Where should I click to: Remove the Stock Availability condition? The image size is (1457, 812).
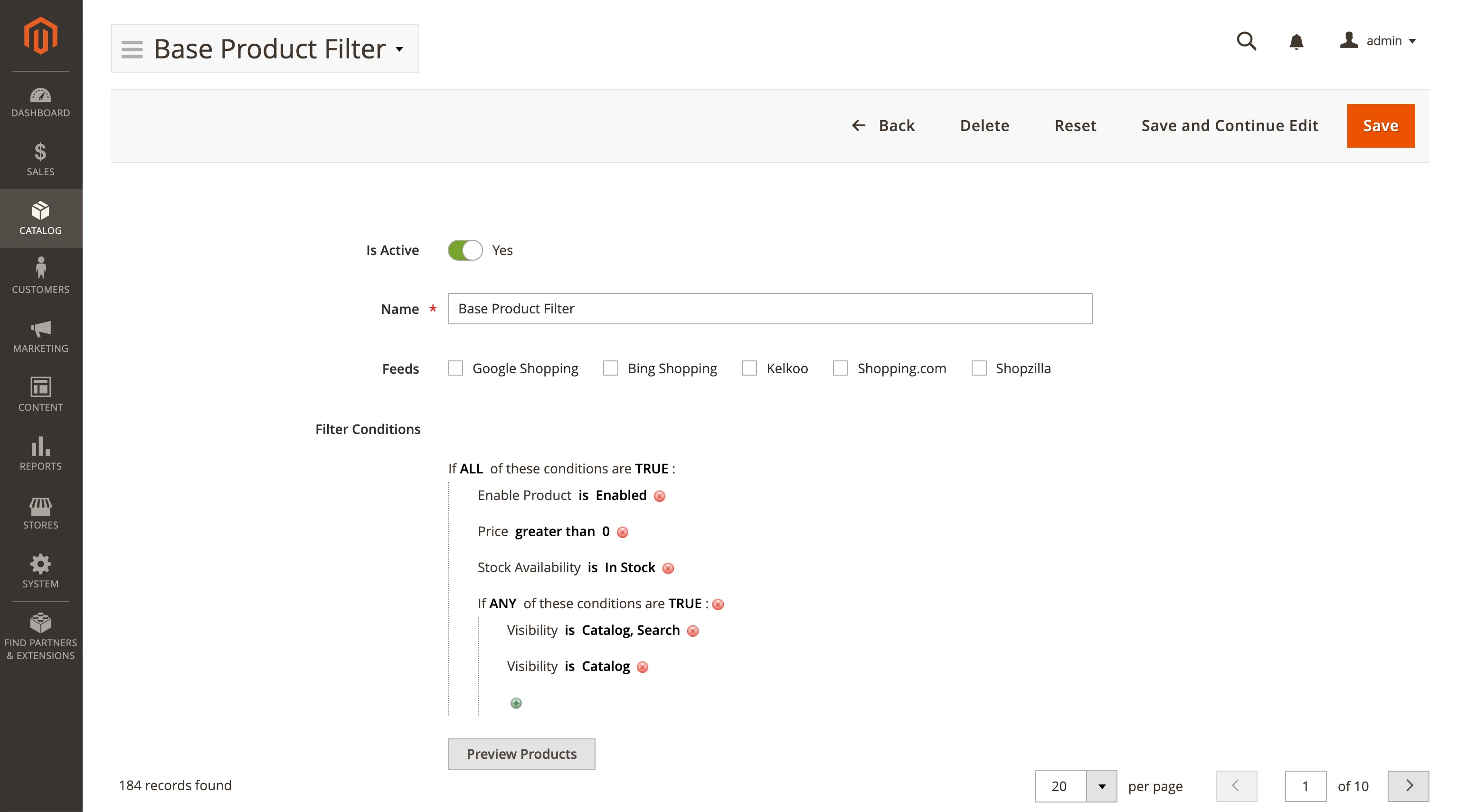click(668, 568)
